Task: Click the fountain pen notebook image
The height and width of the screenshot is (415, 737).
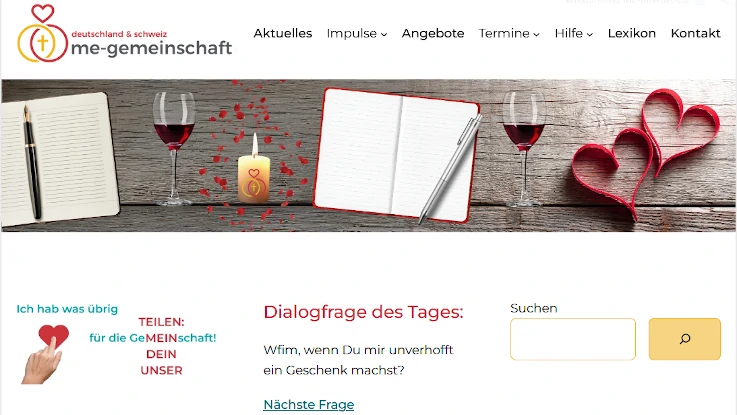Action: (59, 157)
